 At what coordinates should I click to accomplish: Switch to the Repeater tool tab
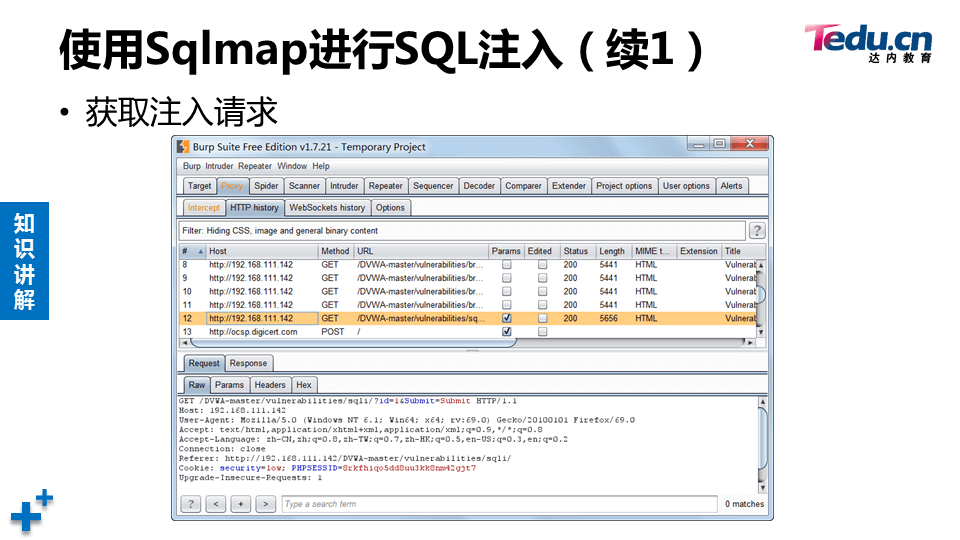386,186
